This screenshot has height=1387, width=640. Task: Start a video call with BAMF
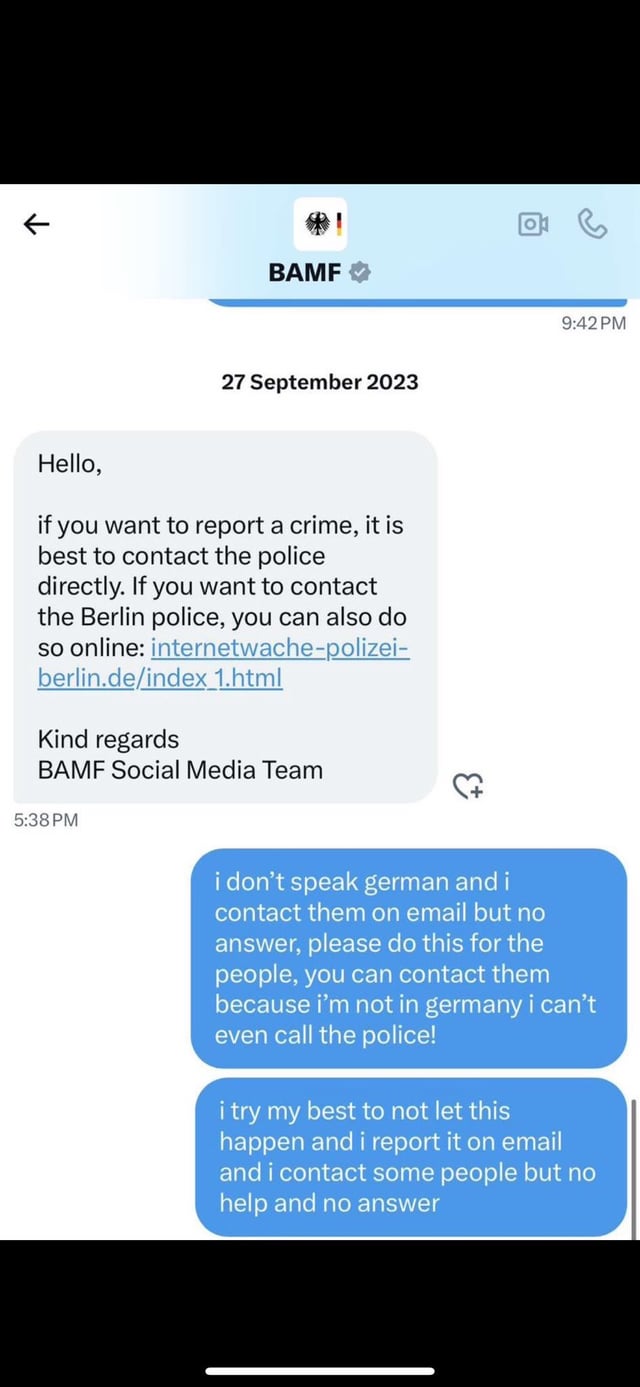point(532,225)
